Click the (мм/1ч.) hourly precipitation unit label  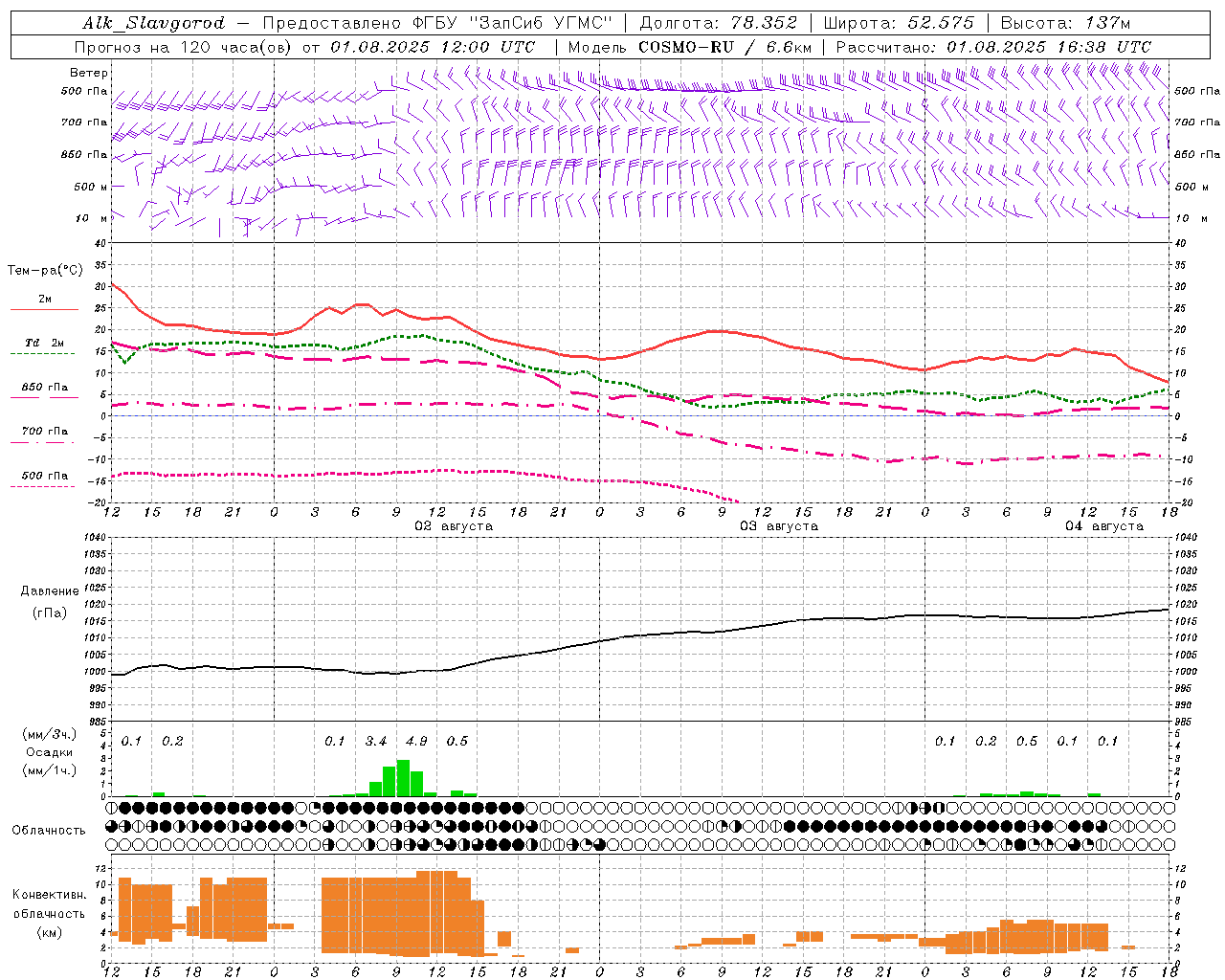pos(50,769)
